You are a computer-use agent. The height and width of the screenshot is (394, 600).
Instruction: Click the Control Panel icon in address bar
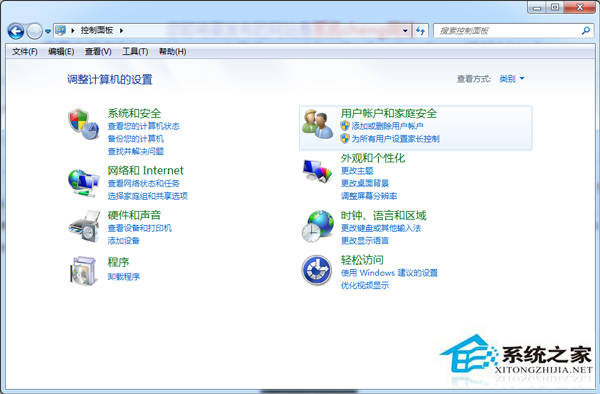coord(60,30)
